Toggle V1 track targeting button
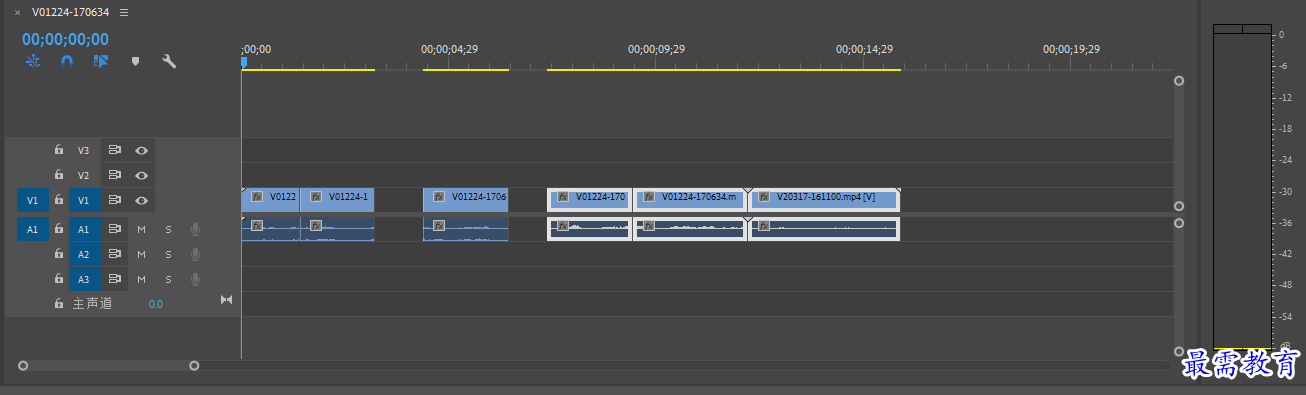The height and width of the screenshot is (395, 1306). pyautogui.click(x=84, y=200)
